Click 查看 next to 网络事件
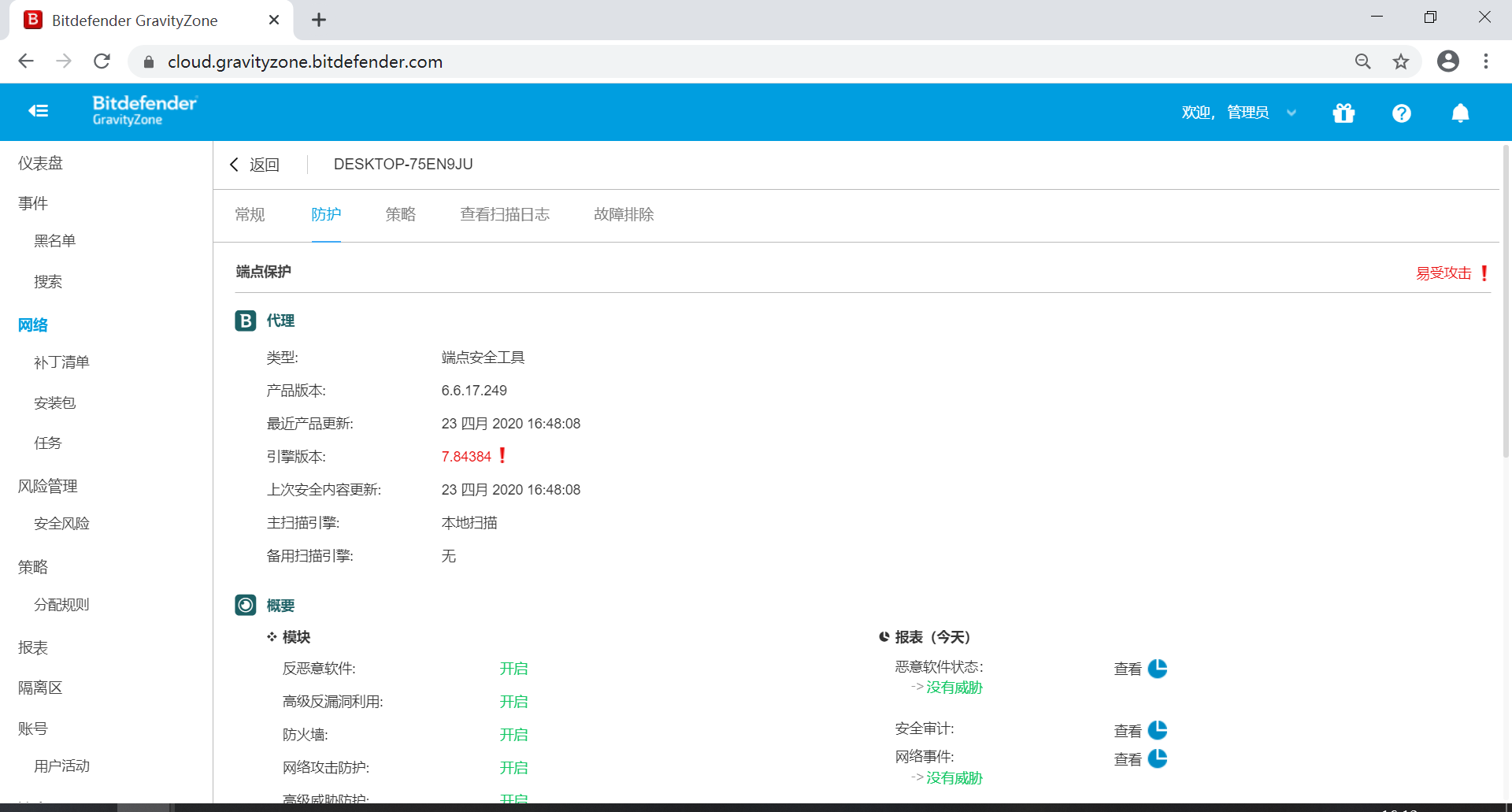 (1128, 759)
